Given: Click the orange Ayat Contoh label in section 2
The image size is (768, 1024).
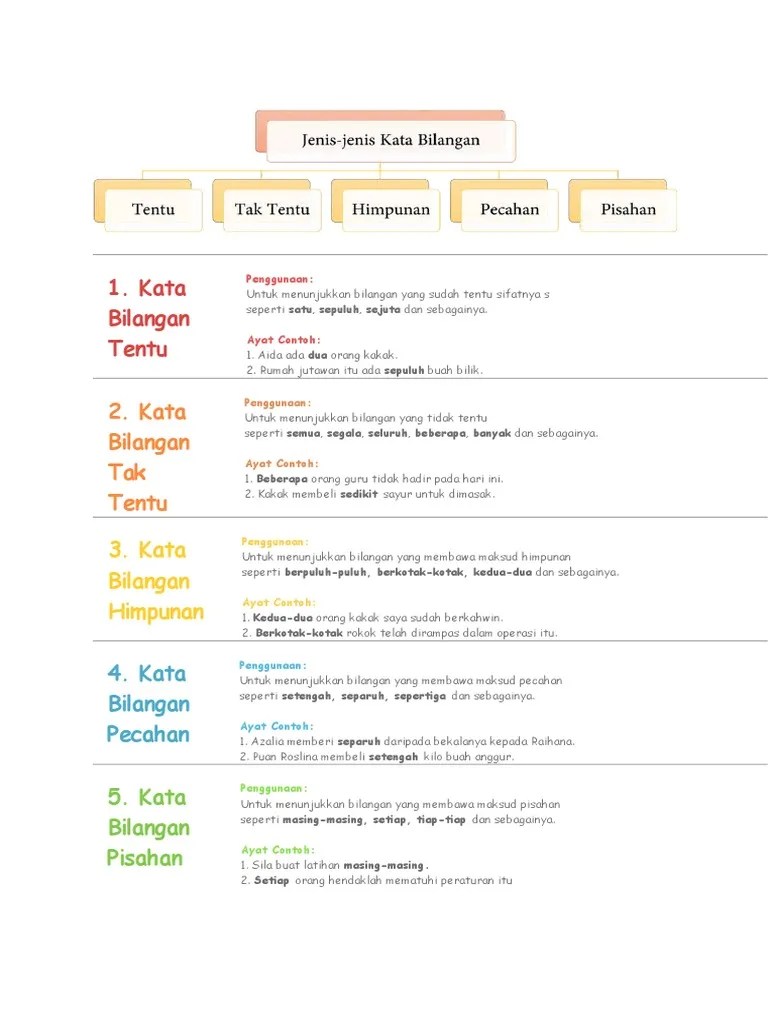Looking at the screenshot, I should pos(282,463).
